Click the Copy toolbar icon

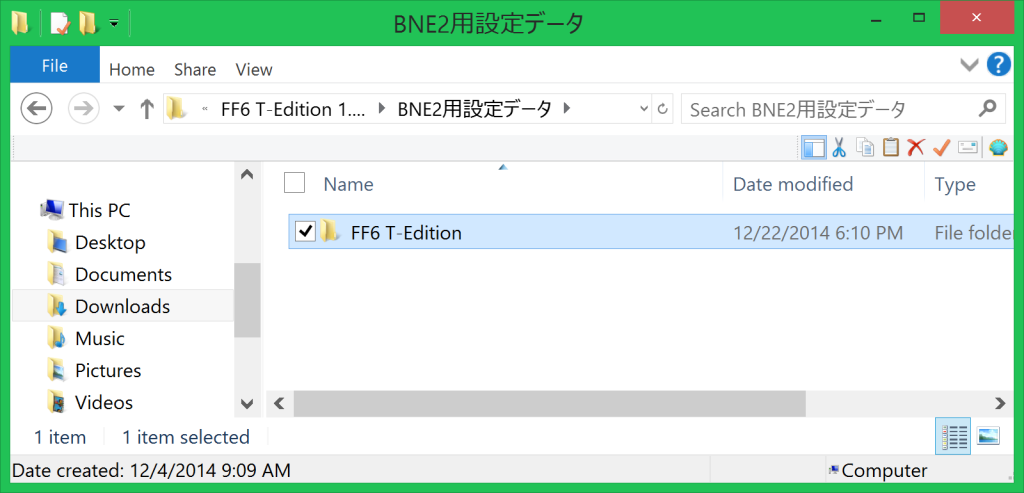865,148
